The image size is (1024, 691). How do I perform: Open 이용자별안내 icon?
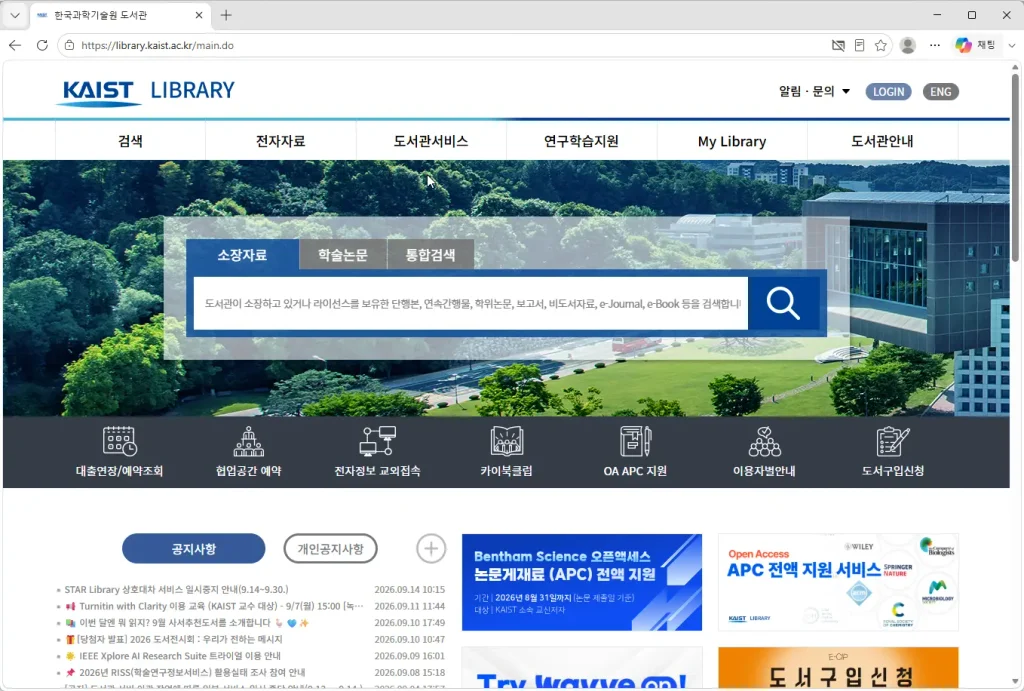764,442
